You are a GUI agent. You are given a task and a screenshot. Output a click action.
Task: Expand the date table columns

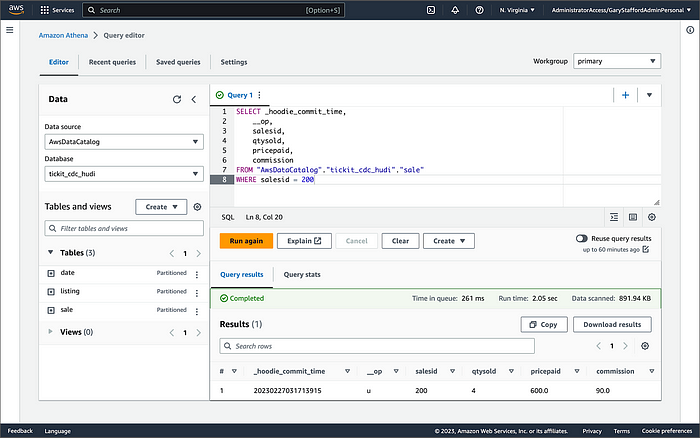51,273
